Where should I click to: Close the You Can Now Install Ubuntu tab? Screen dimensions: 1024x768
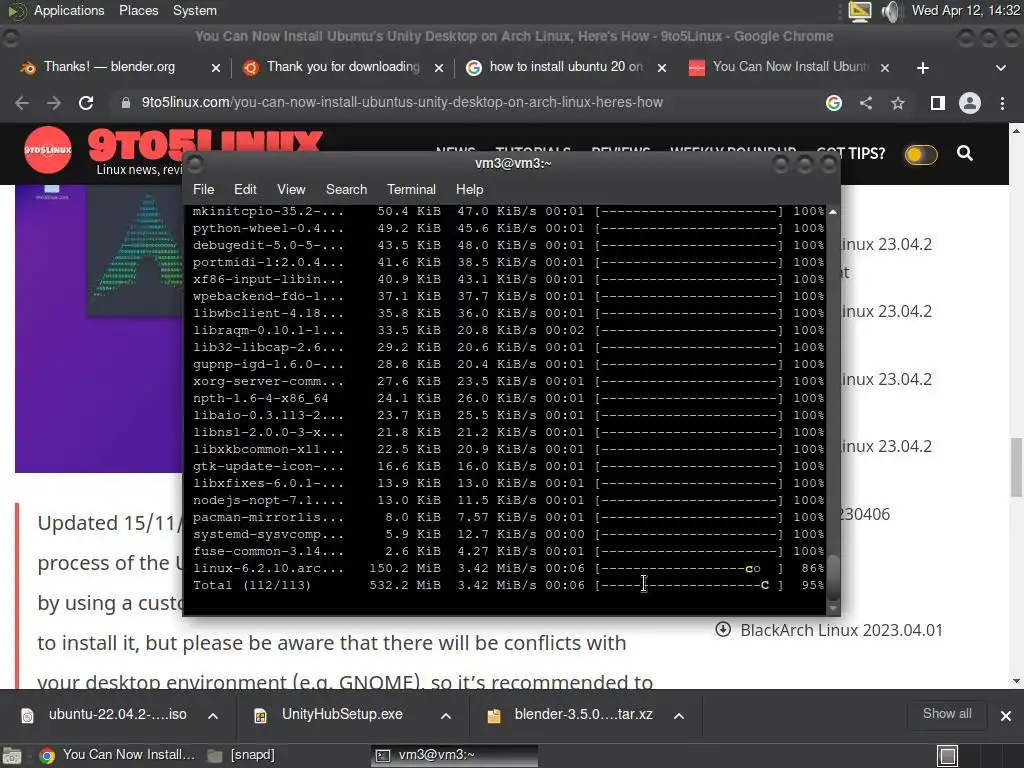point(885,68)
